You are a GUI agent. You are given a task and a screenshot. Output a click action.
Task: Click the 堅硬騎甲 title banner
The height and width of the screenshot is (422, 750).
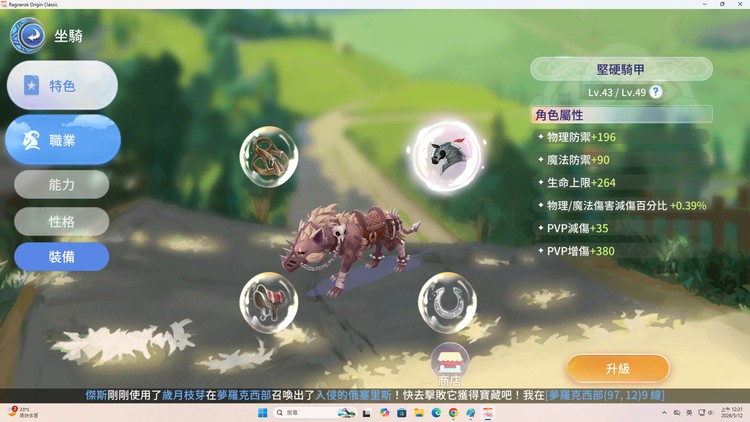point(621,69)
